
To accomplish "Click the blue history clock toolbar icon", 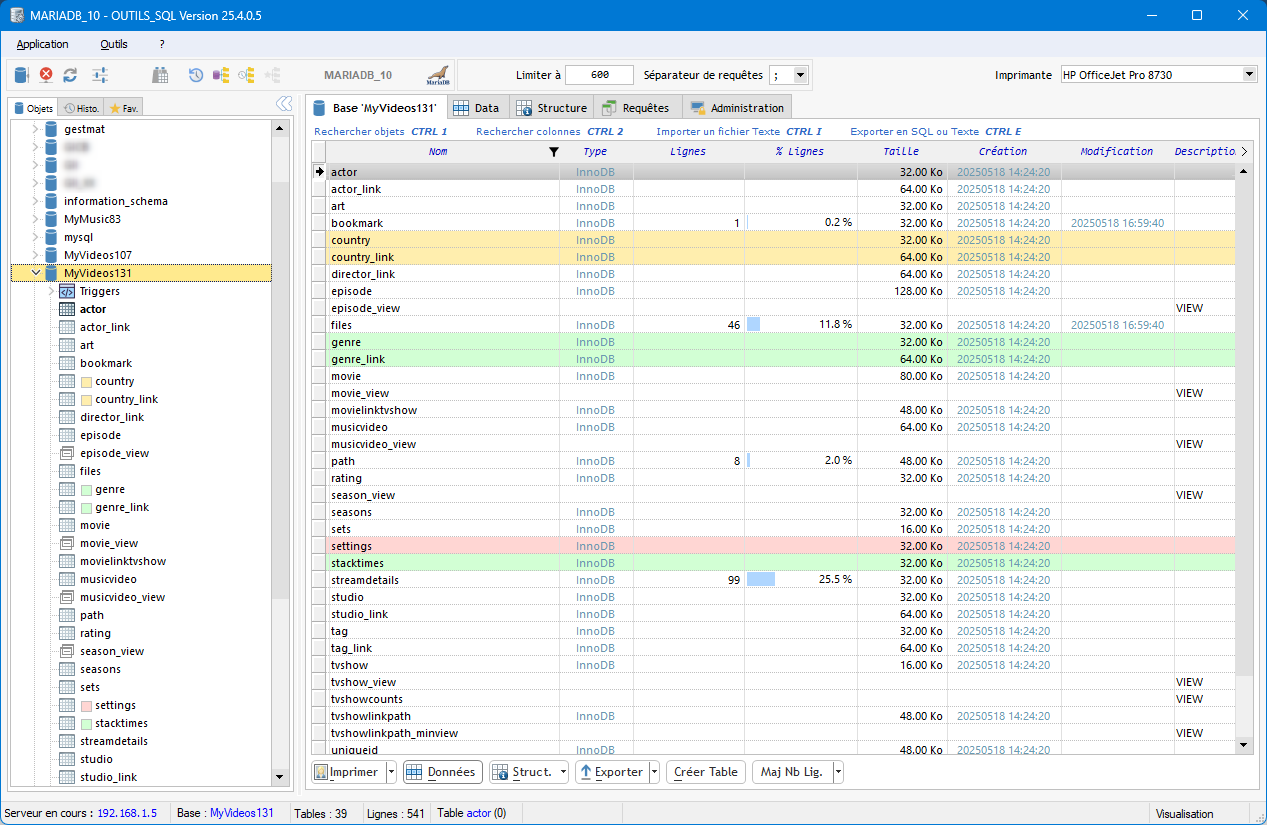I will click(x=196, y=75).
